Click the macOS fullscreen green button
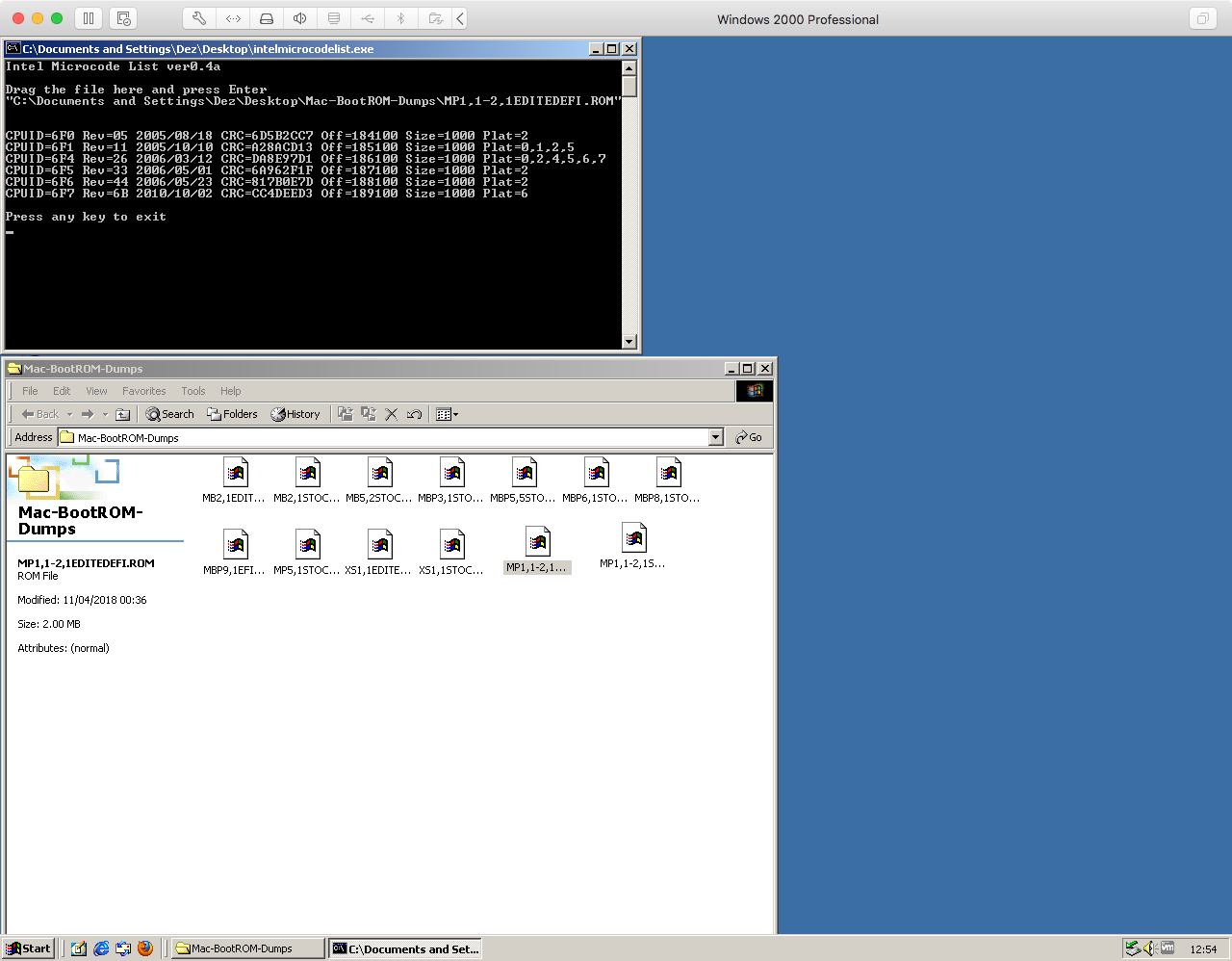Image resolution: width=1232 pixels, height=961 pixels. point(57,18)
